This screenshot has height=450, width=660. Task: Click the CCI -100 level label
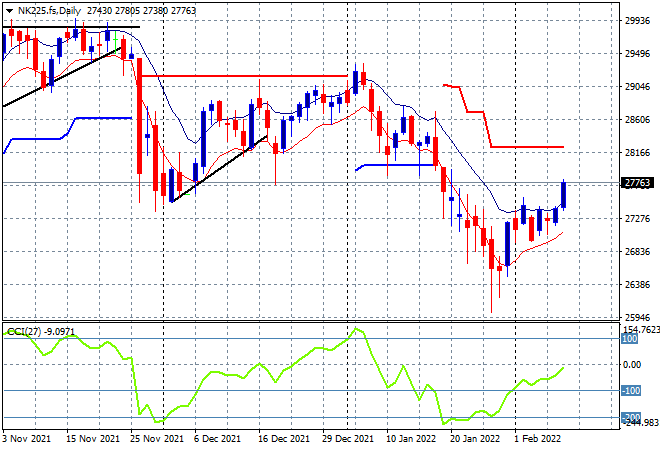tap(631, 391)
